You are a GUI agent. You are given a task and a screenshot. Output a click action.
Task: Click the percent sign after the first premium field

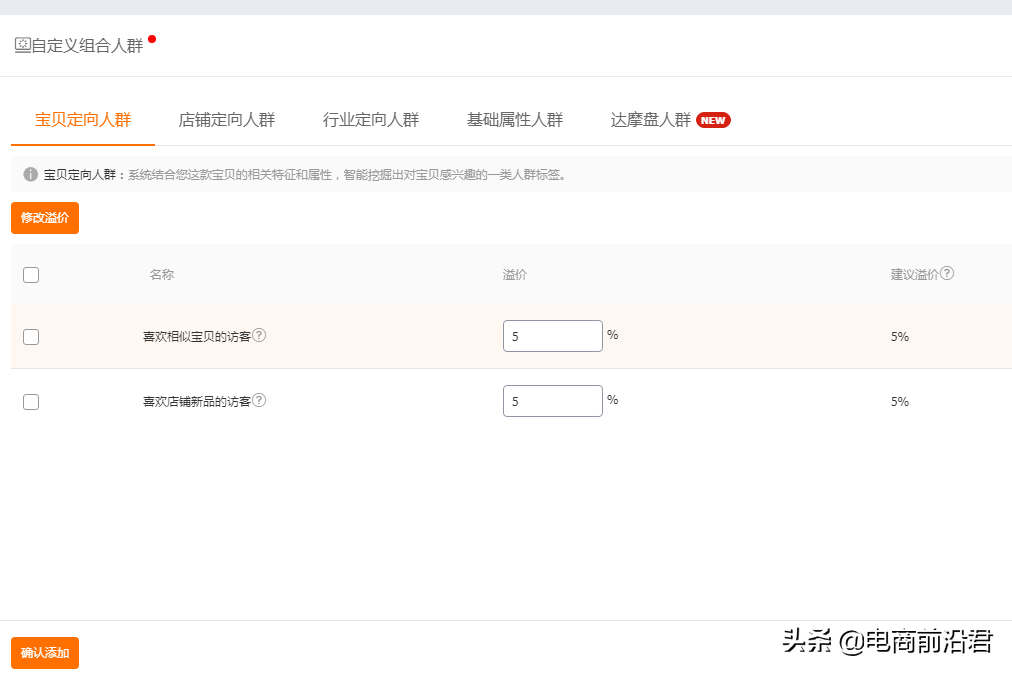coord(611,336)
